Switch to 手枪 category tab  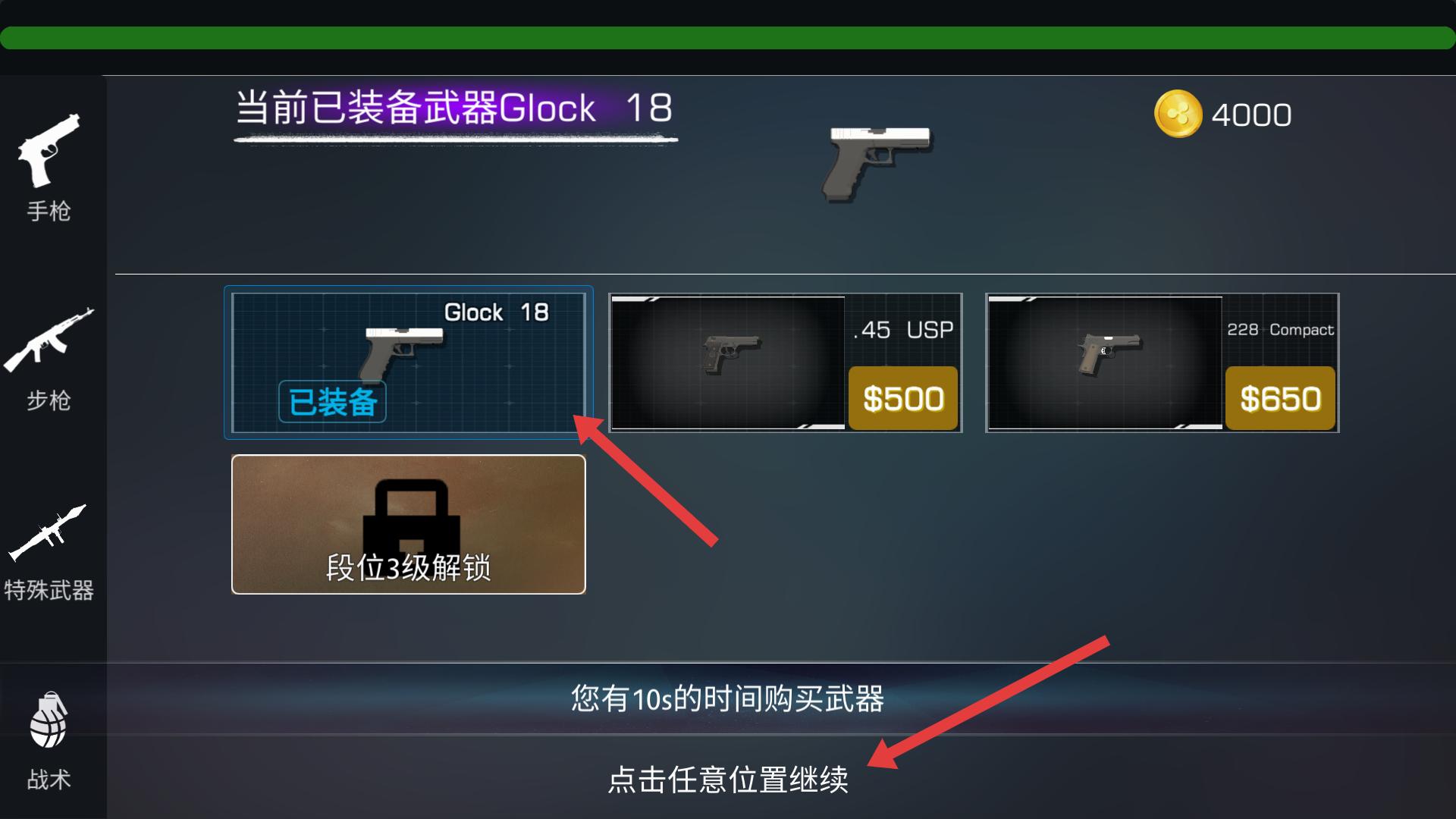point(49,211)
